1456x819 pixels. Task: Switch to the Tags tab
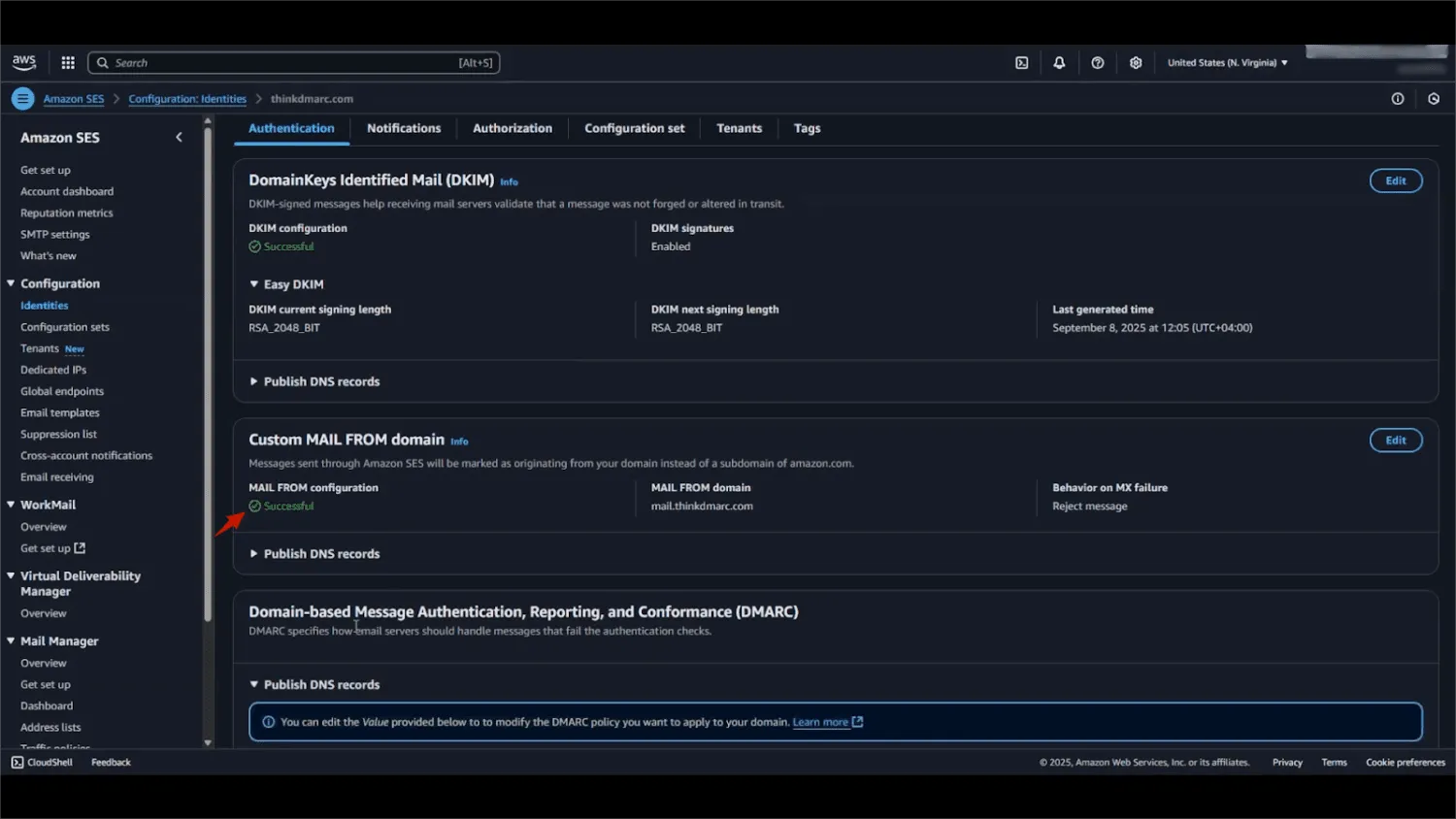pyautogui.click(x=808, y=128)
